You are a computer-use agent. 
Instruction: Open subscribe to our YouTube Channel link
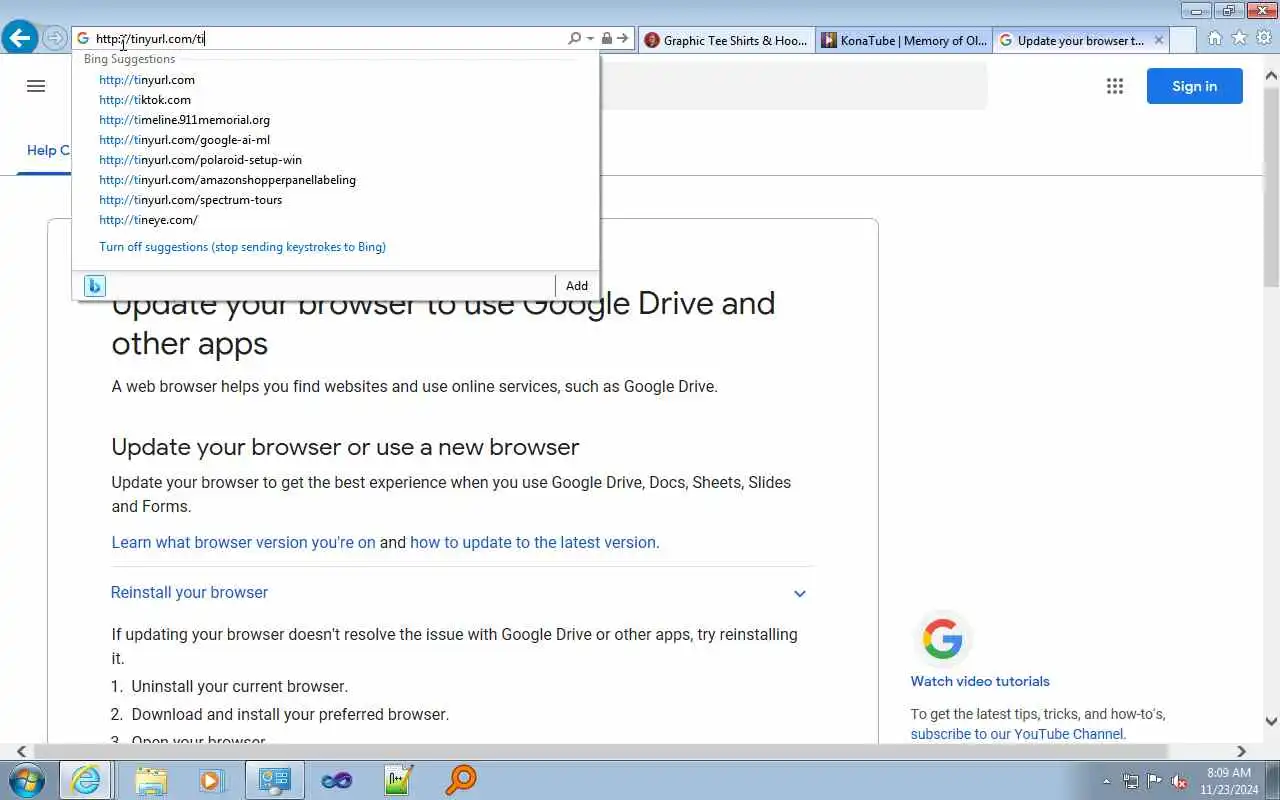(x=1018, y=734)
